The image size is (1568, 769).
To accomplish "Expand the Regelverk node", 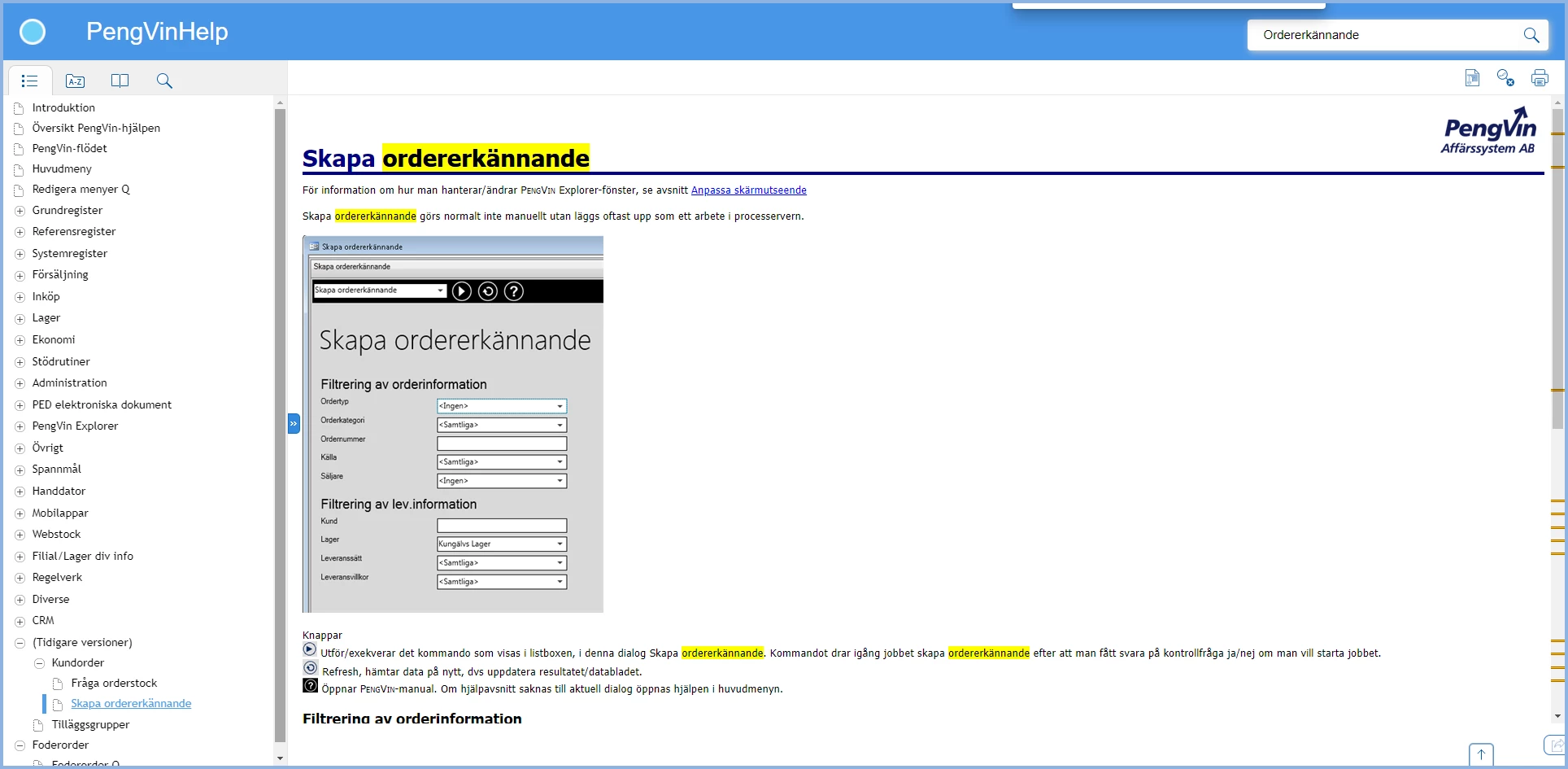I will pos(20,578).
